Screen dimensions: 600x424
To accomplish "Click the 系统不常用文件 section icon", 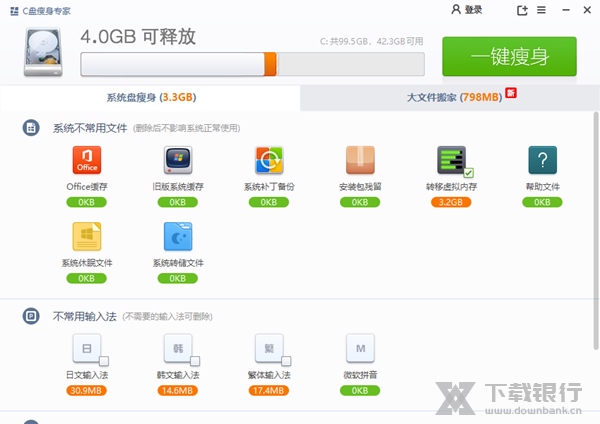I will point(31,128).
